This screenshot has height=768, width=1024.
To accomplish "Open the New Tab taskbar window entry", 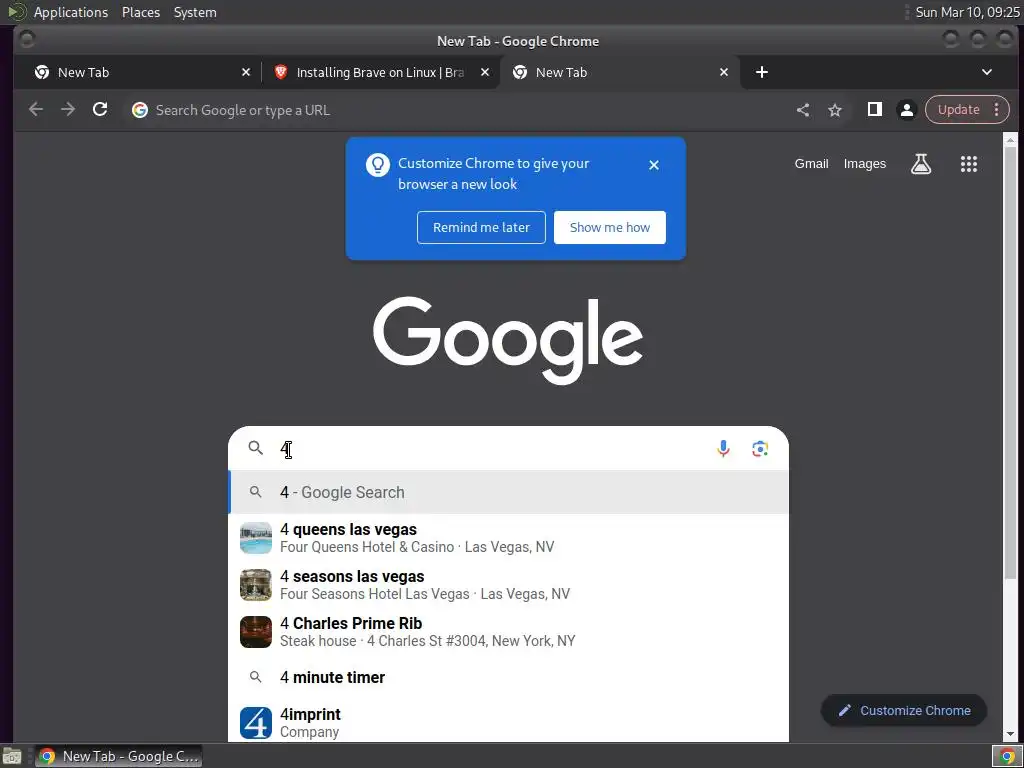I will tap(118, 756).
